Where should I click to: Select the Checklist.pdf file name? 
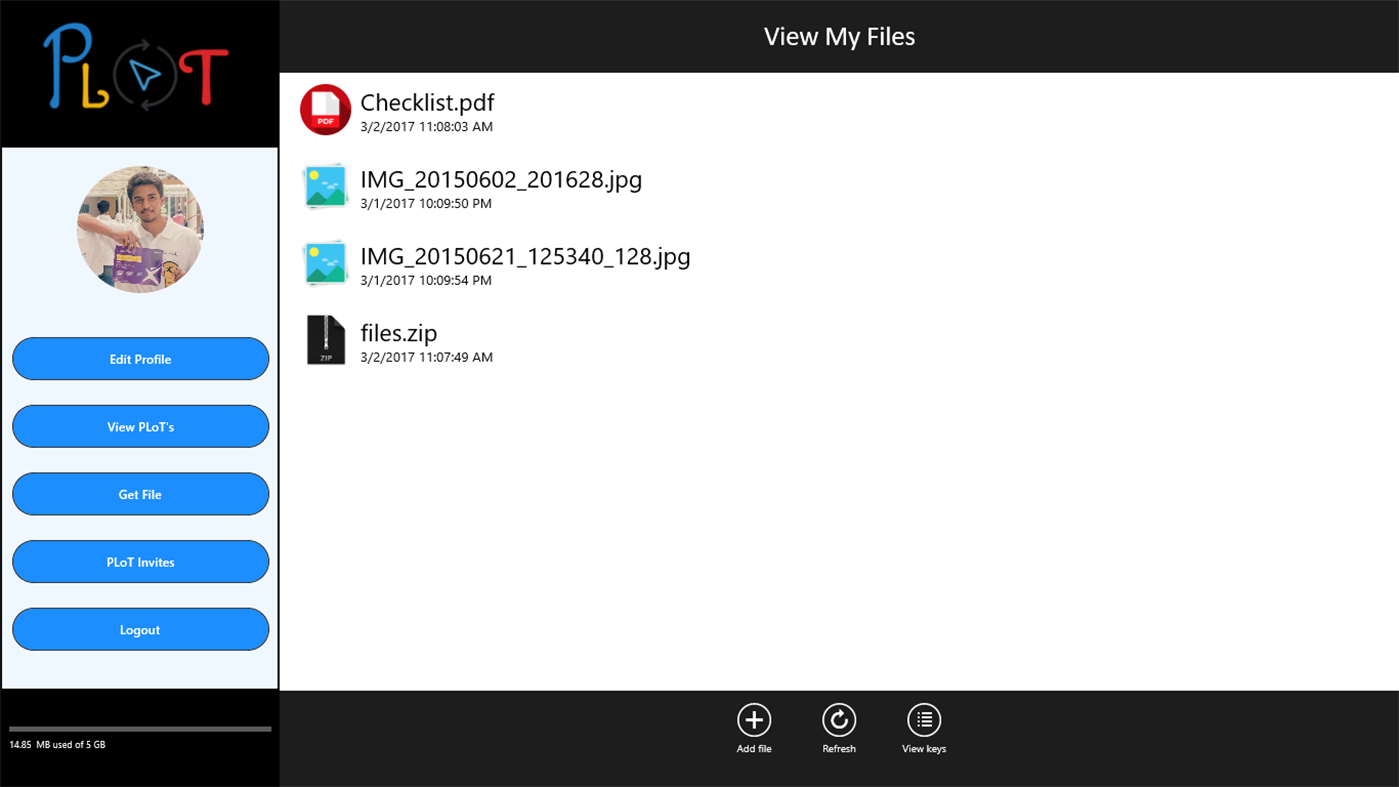[427, 103]
